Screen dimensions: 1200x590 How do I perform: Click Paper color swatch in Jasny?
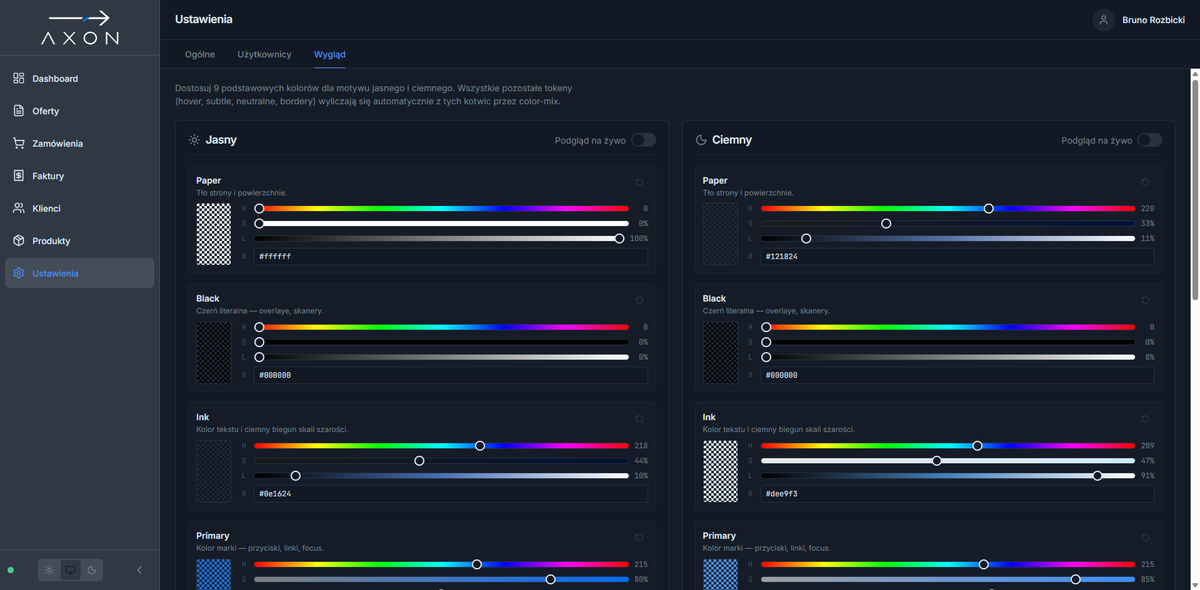214,234
